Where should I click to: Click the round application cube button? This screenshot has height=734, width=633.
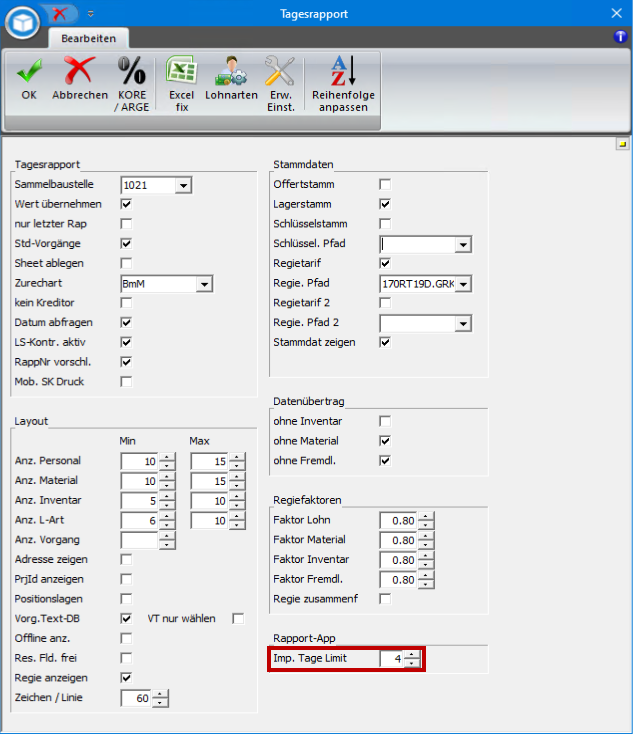[22, 22]
